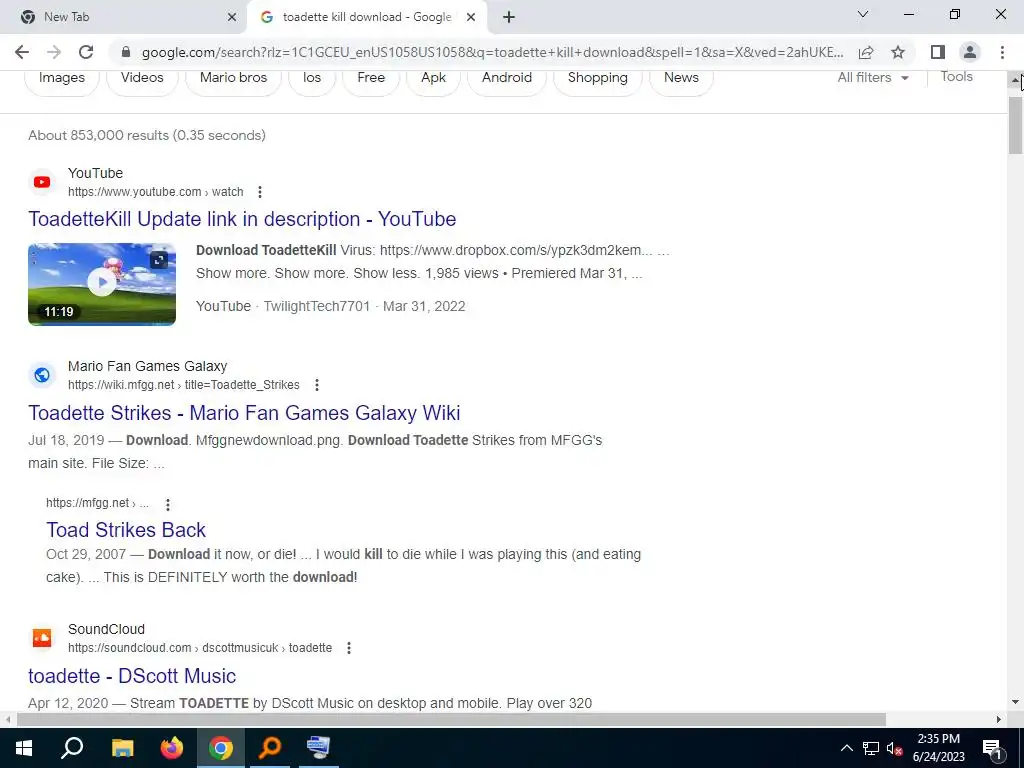Click the muted volume tray icon
The image size is (1024, 768).
[x=894, y=748]
